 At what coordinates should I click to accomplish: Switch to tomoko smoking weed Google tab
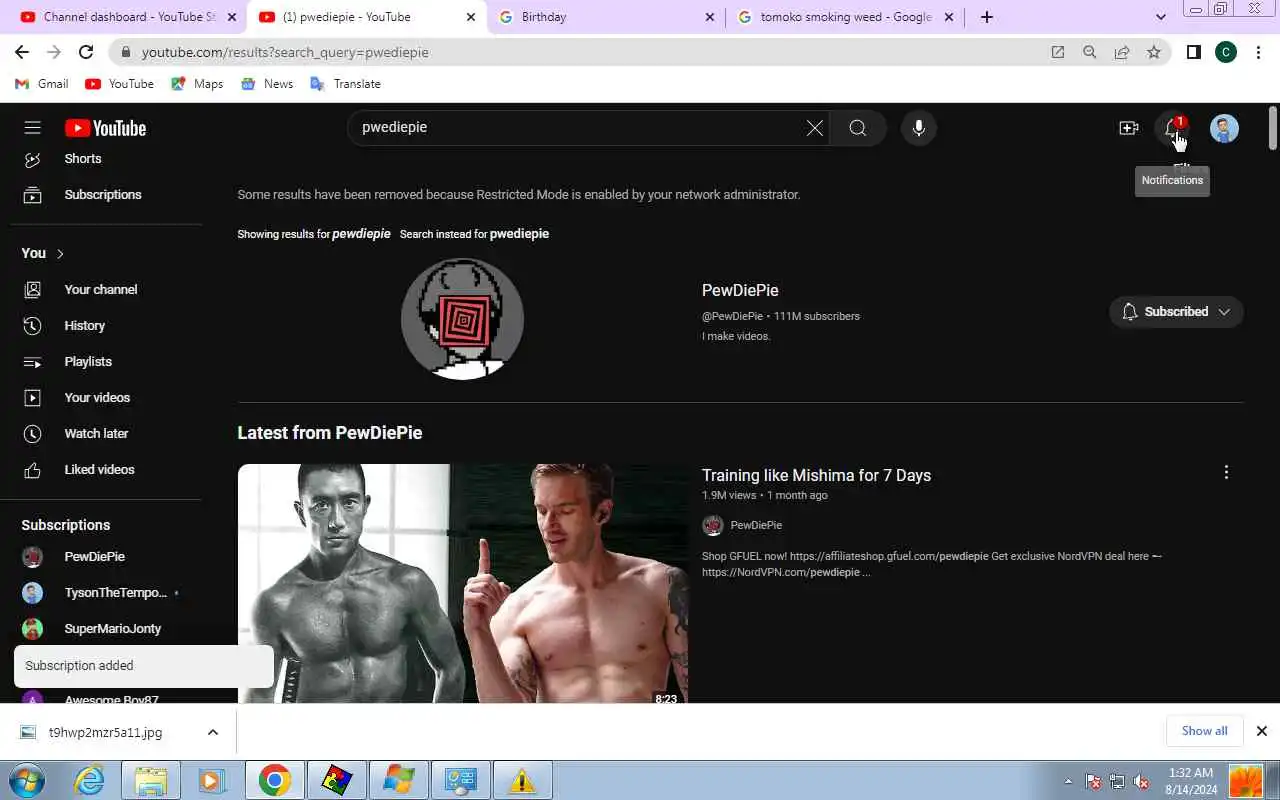[845, 17]
